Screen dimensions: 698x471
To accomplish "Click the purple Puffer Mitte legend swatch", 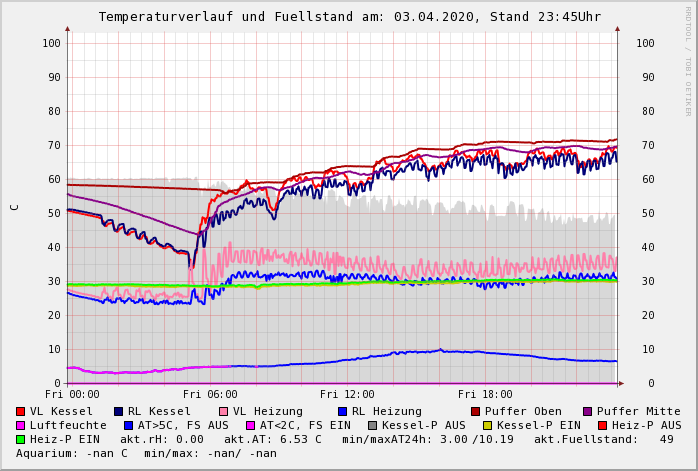I will pyautogui.click(x=588, y=411).
